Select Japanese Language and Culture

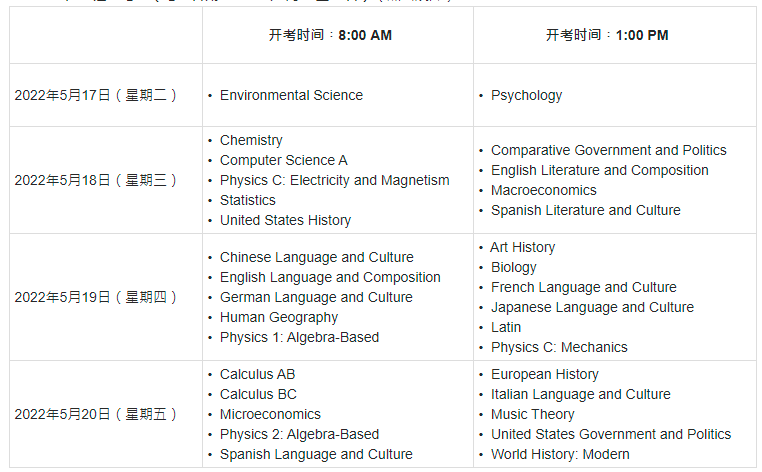[x=592, y=307]
